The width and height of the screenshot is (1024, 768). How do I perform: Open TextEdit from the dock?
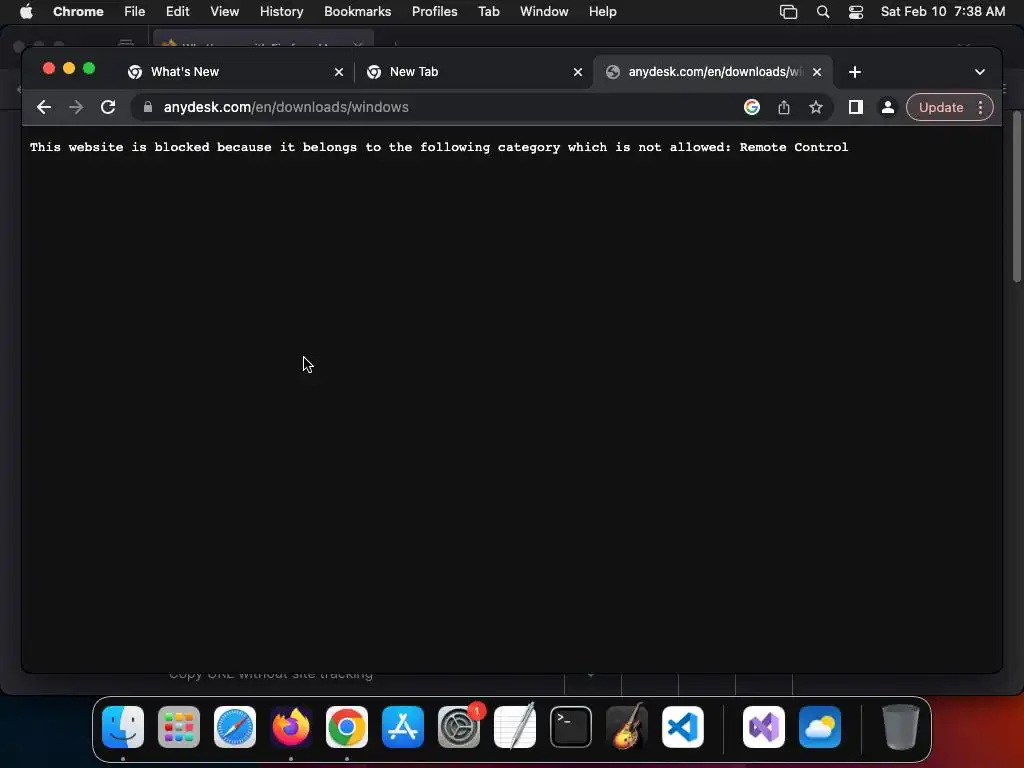[x=515, y=727]
